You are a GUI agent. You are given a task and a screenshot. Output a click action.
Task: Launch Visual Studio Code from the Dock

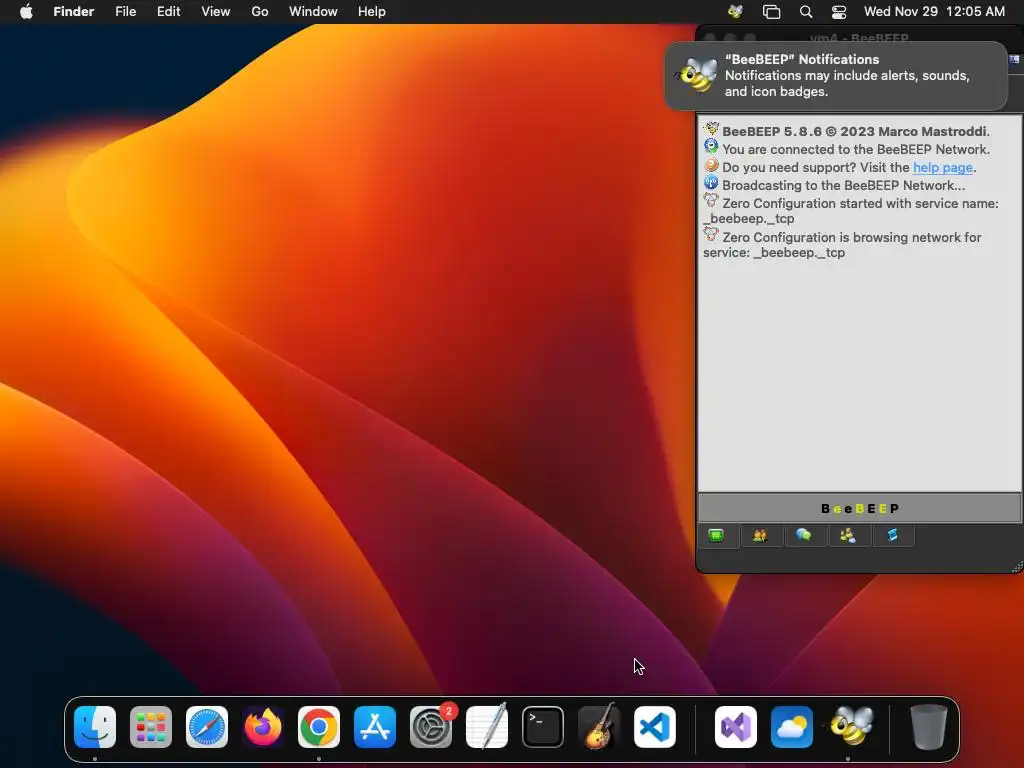pyautogui.click(x=655, y=727)
